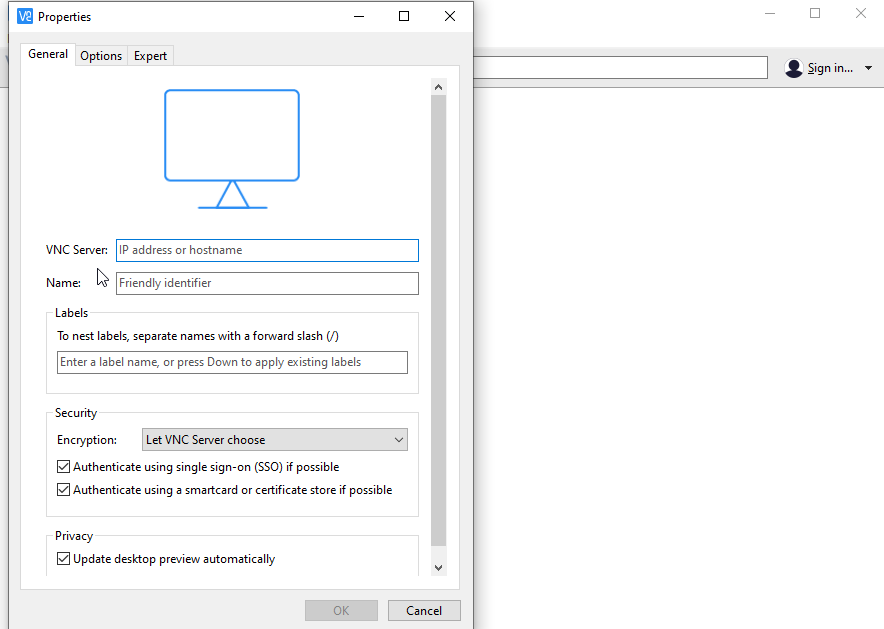Viewport: 884px width, 629px height.
Task: Click the user avatar icon beside Sign in
Action: coord(794,68)
